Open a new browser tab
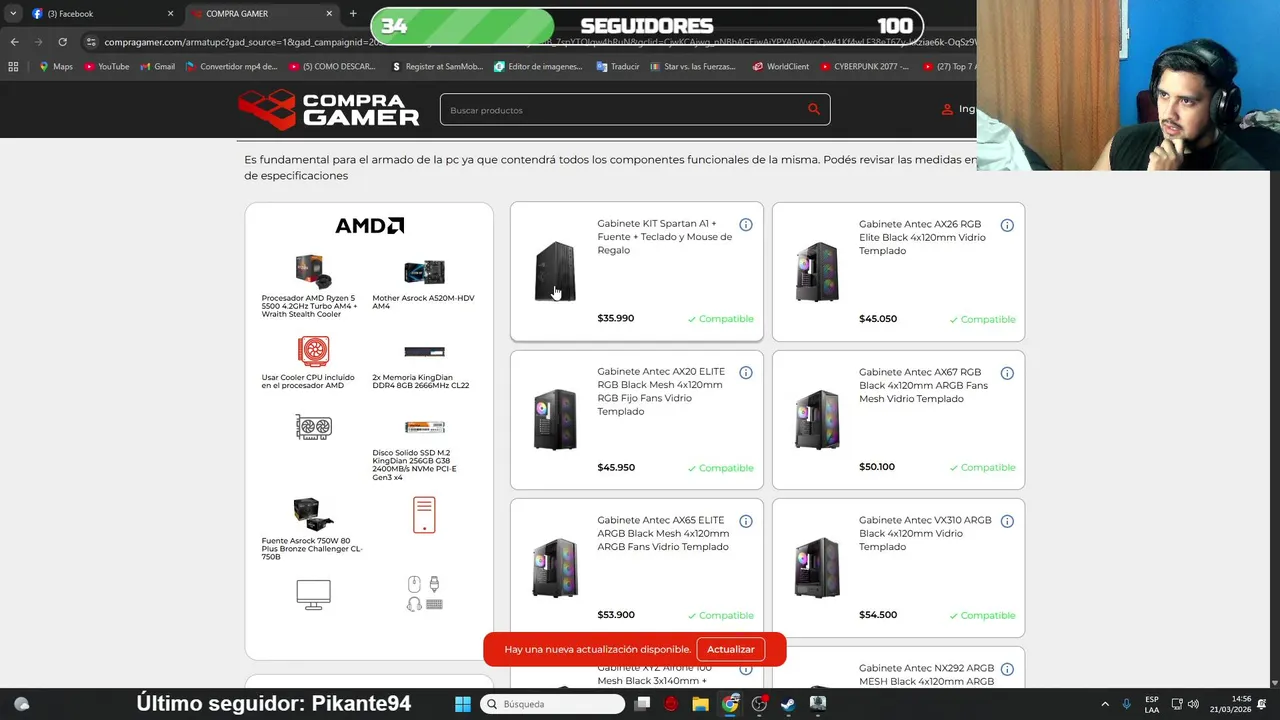The image size is (1280, 720). 353,14
